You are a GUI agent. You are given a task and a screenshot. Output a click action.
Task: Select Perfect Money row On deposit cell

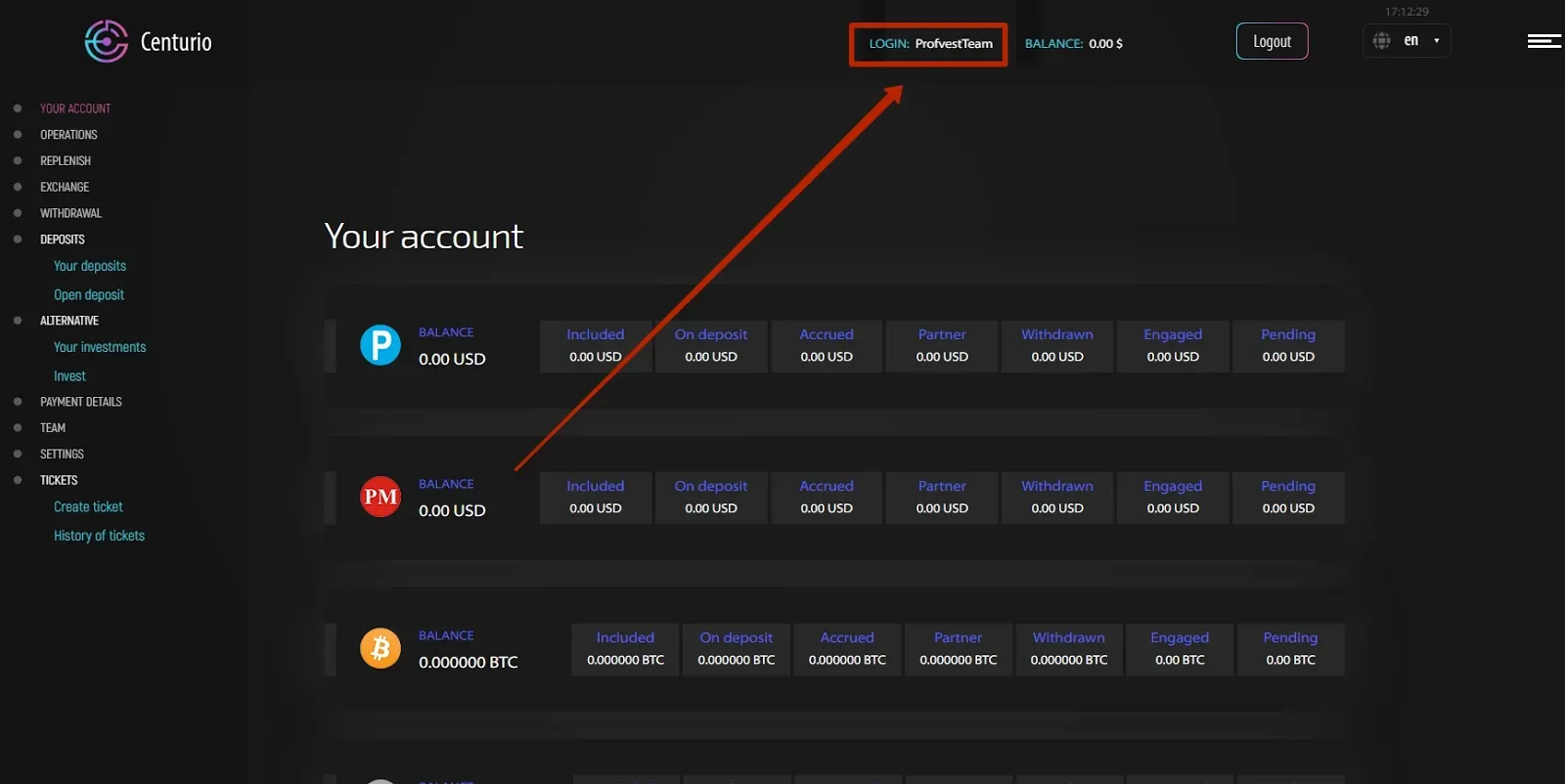click(711, 498)
